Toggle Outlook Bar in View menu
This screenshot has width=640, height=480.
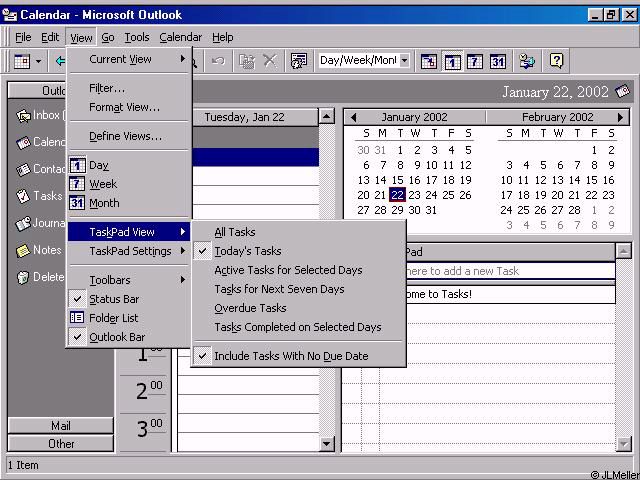pyautogui.click(x=129, y=337)
